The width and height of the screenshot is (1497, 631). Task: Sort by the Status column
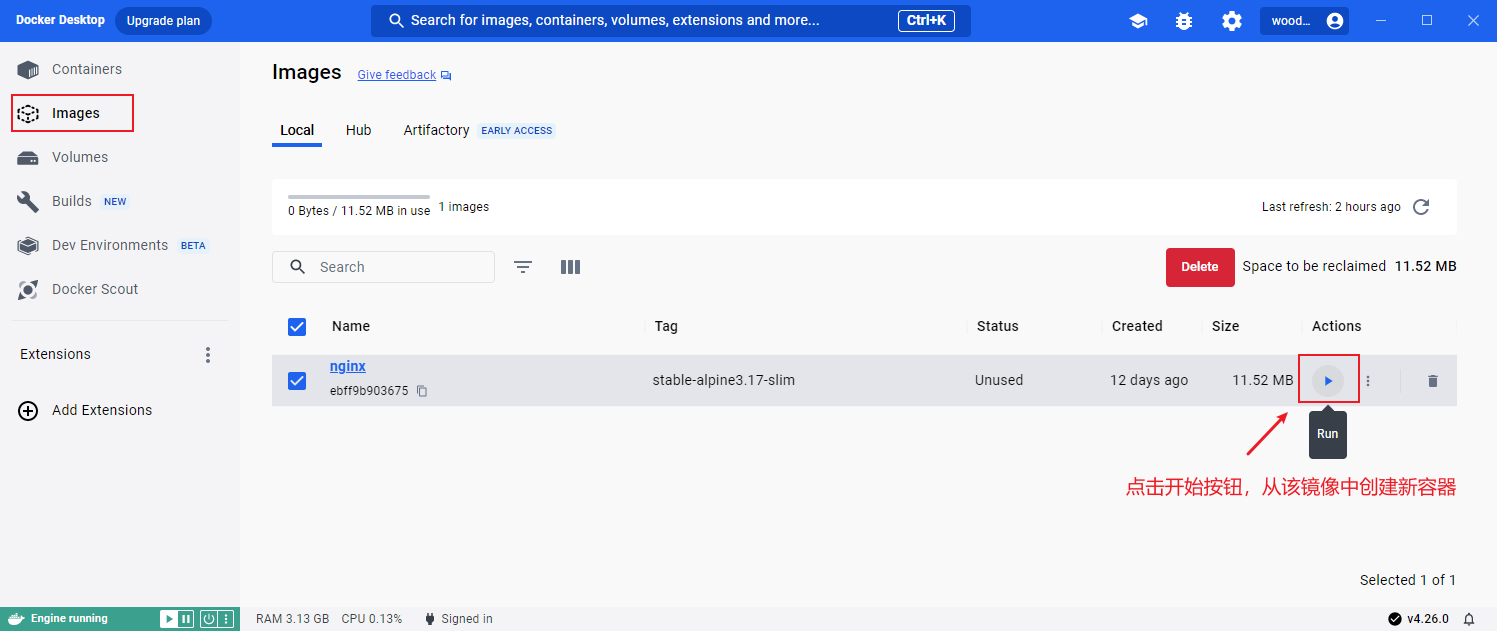997,326
